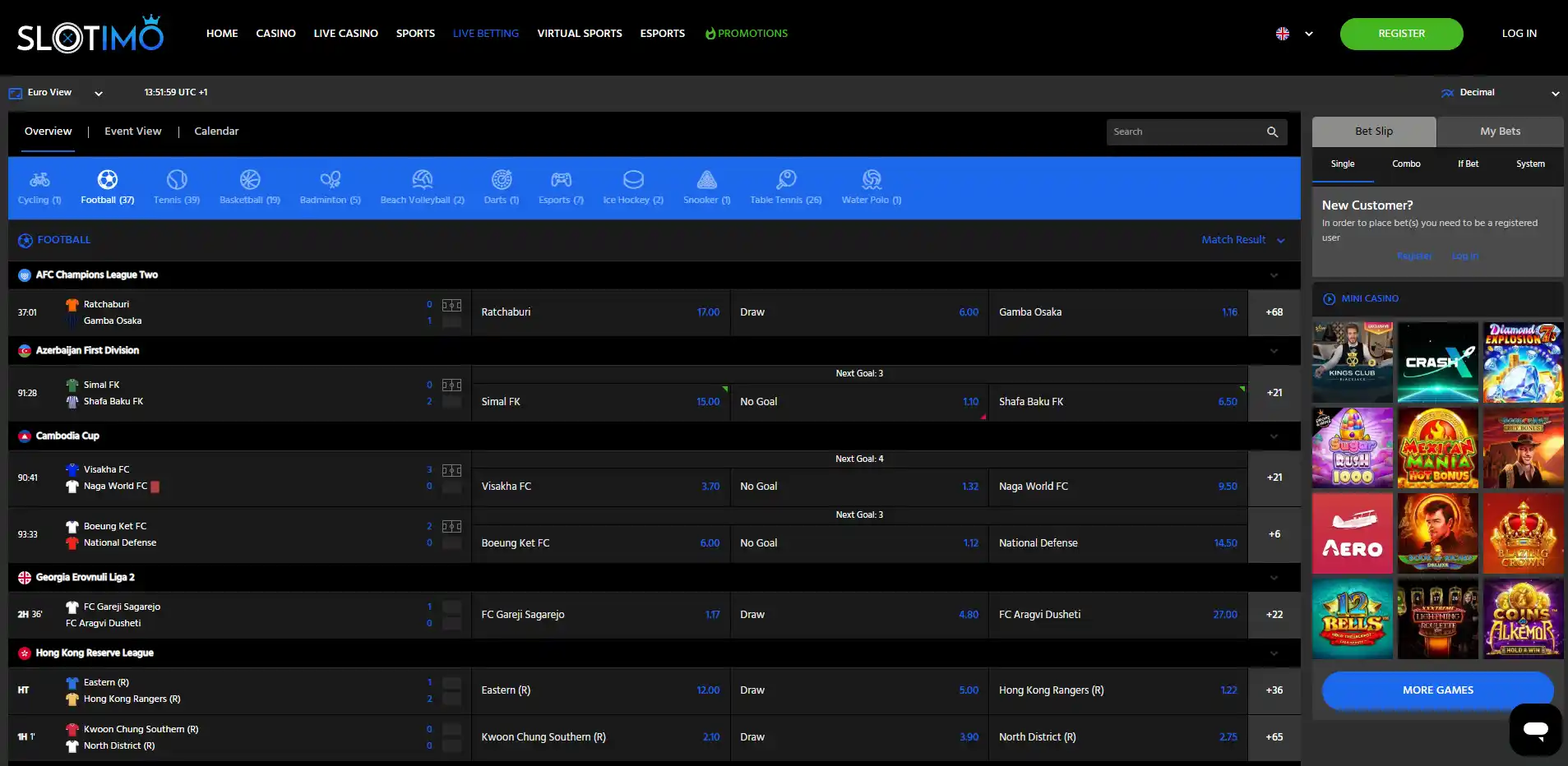
Task: Show +68 more markets for Ratchaburi match
Action: (x=1274, y=312)
